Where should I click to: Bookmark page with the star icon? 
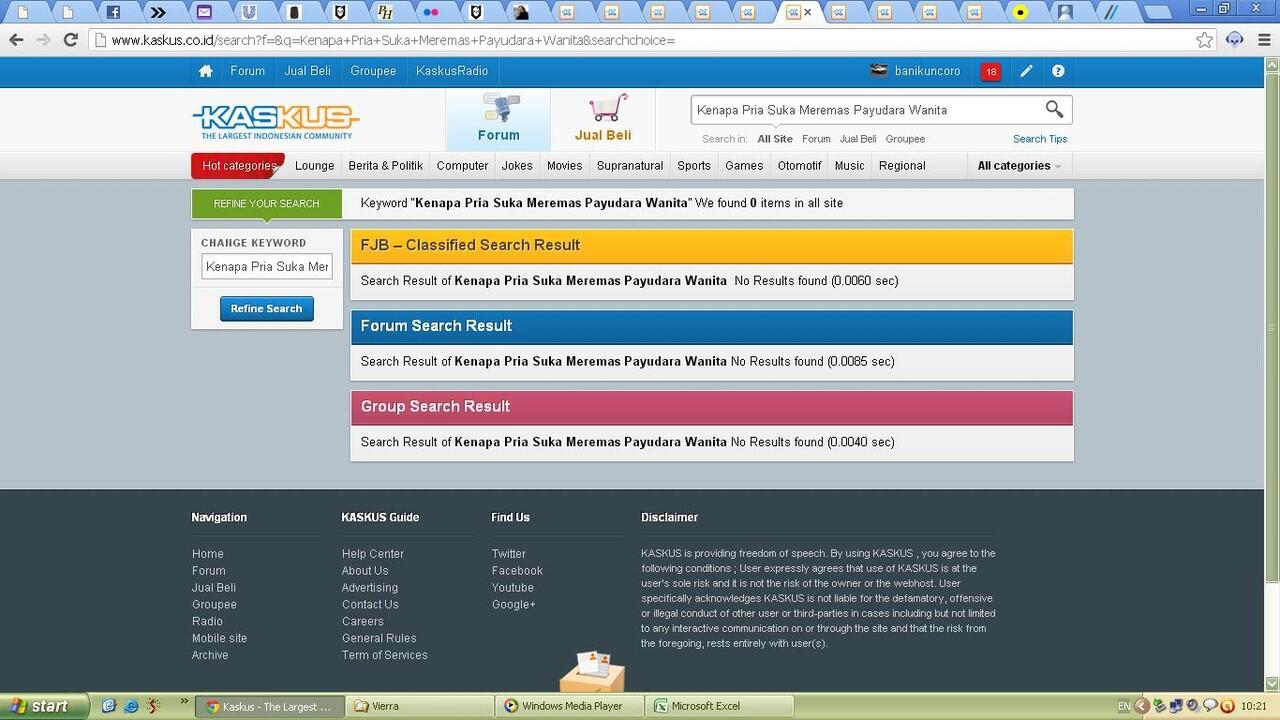pos(1205,40)
